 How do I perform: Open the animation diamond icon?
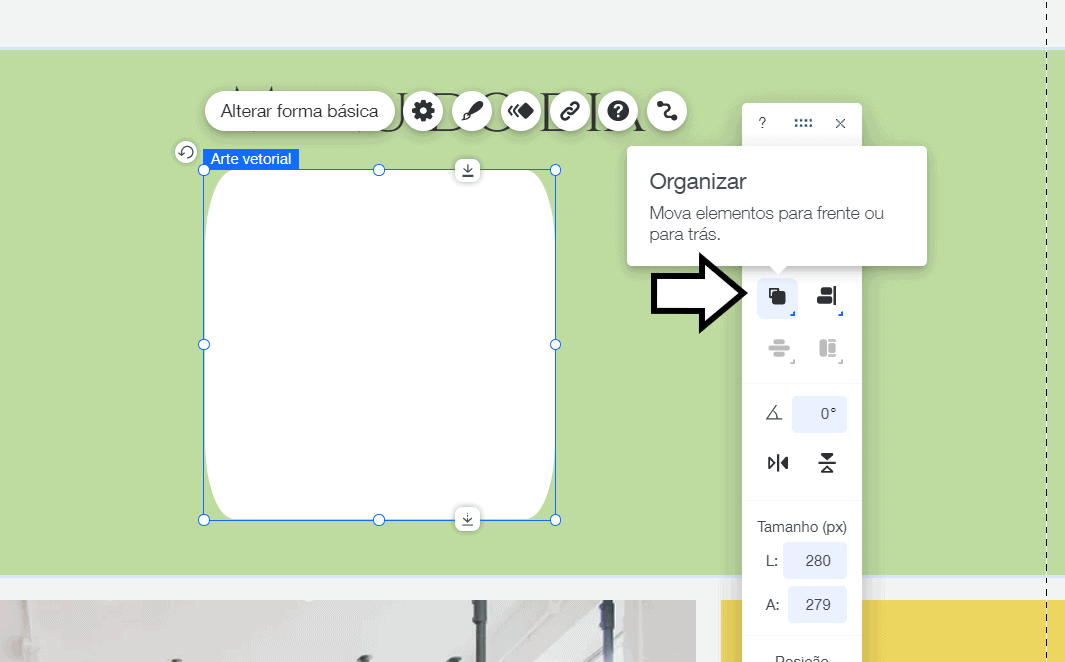point(521,111)
